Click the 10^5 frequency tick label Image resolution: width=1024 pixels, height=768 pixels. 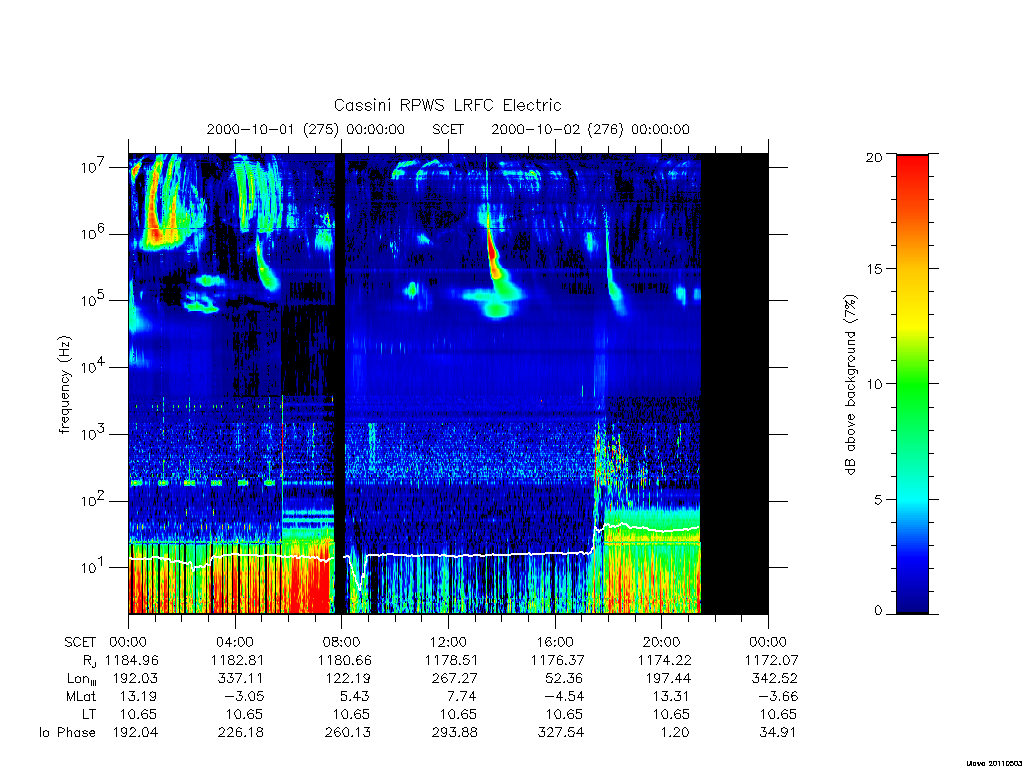click(x=94, y=300)
